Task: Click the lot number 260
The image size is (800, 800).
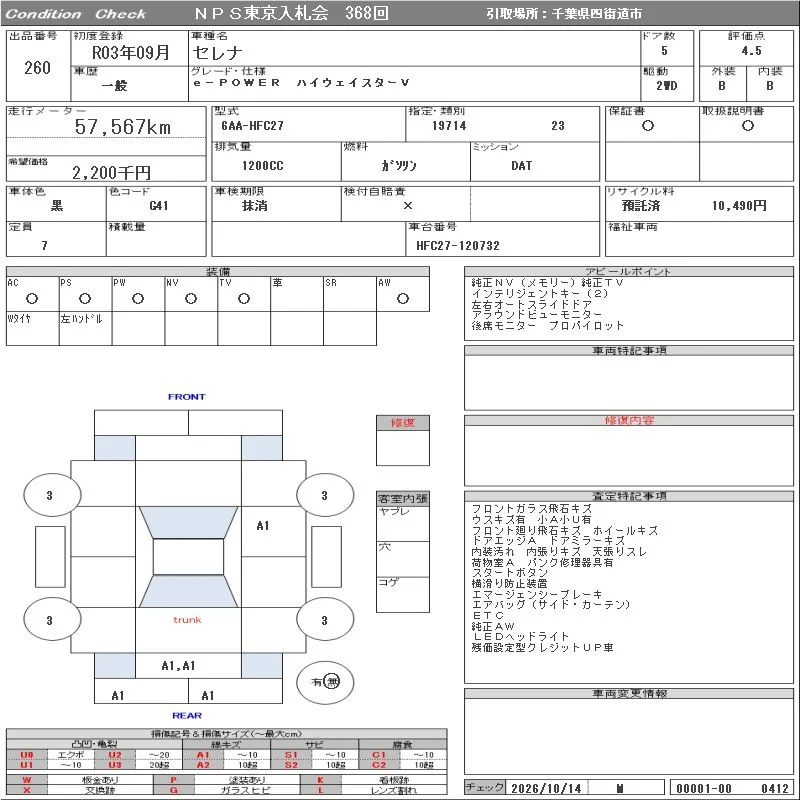Action: (37, 68)
